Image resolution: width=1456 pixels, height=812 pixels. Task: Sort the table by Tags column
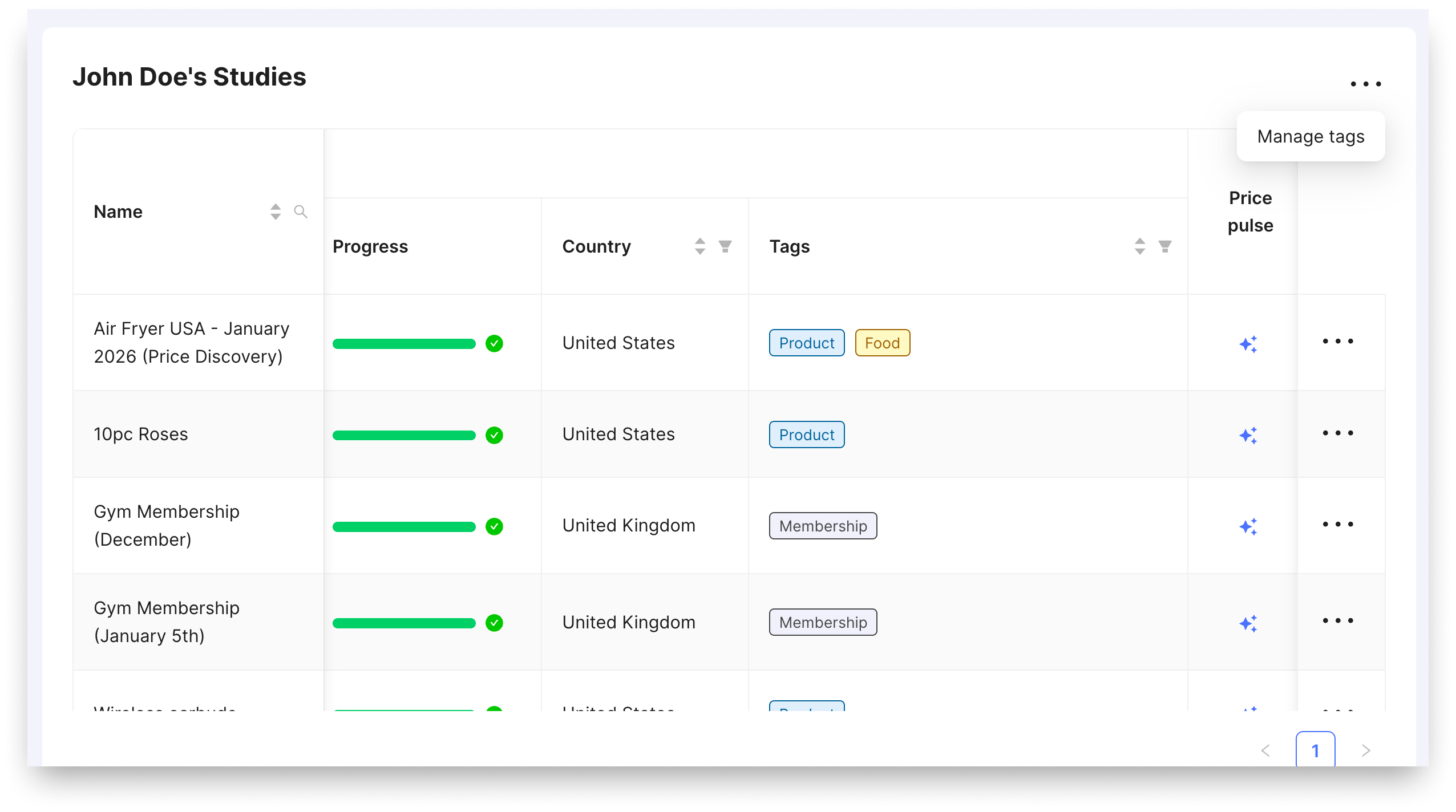click(1140, 246)
